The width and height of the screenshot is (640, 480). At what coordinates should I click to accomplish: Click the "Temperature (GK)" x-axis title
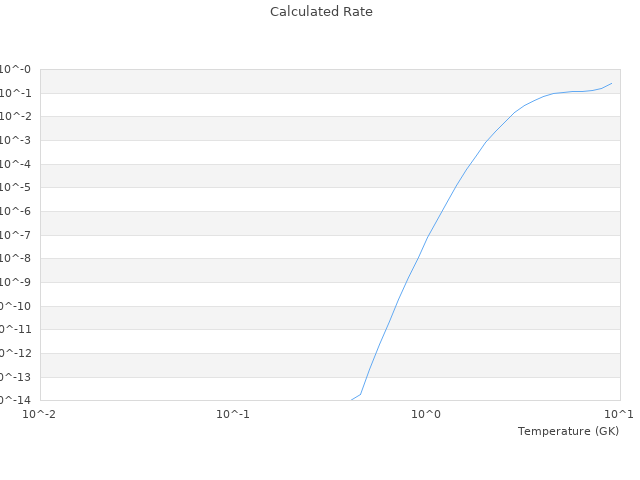(x=568, y=431)
